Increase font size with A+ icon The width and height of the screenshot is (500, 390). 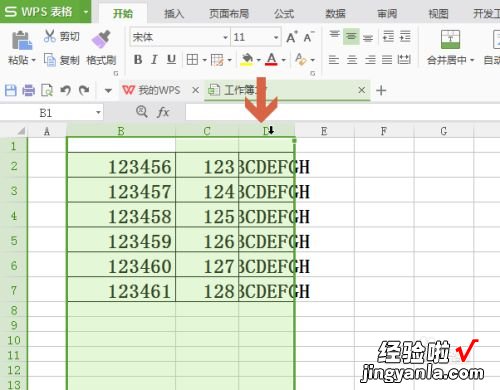[292, 37]
